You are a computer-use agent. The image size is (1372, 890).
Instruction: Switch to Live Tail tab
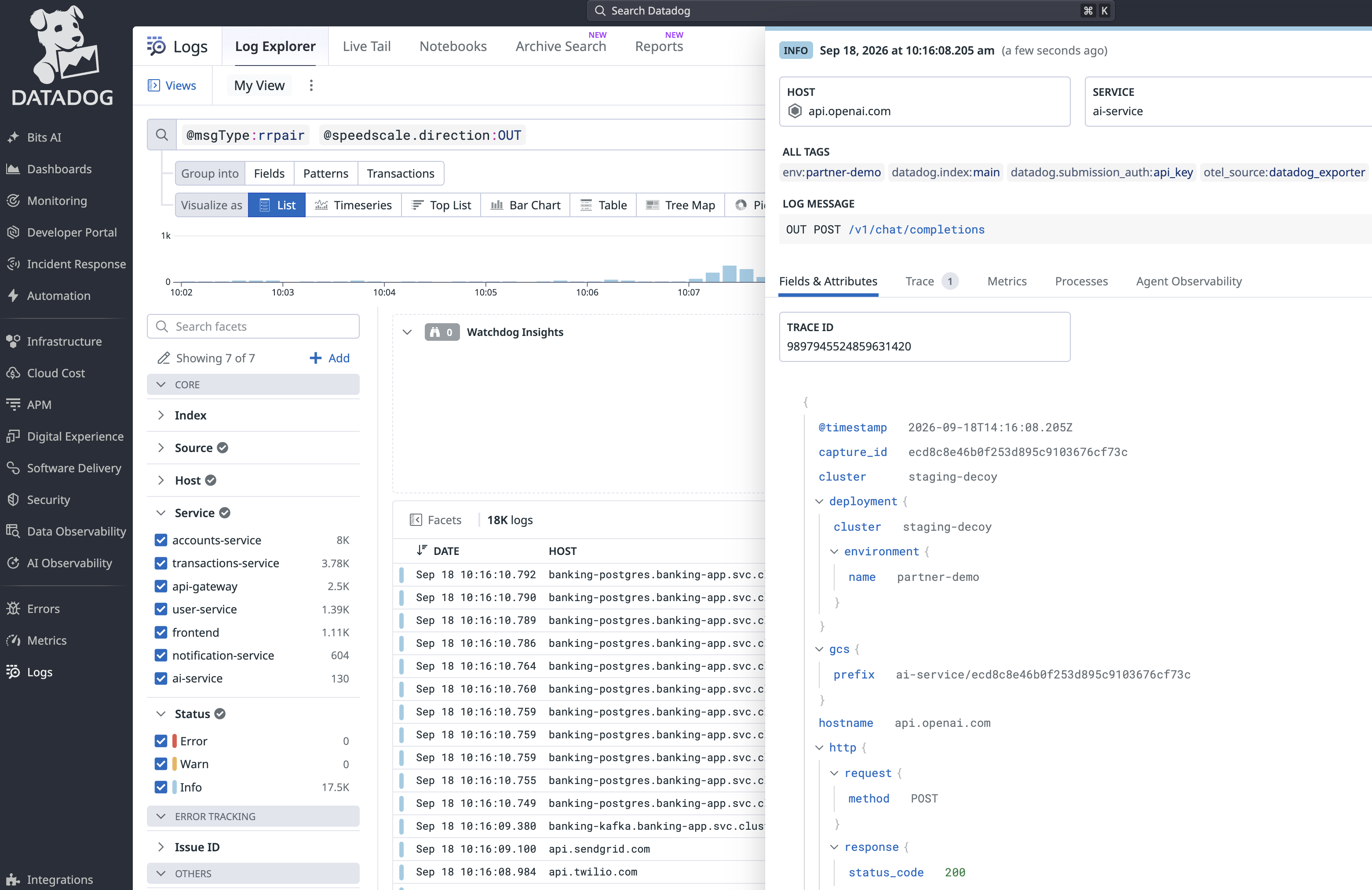(367, 46)
